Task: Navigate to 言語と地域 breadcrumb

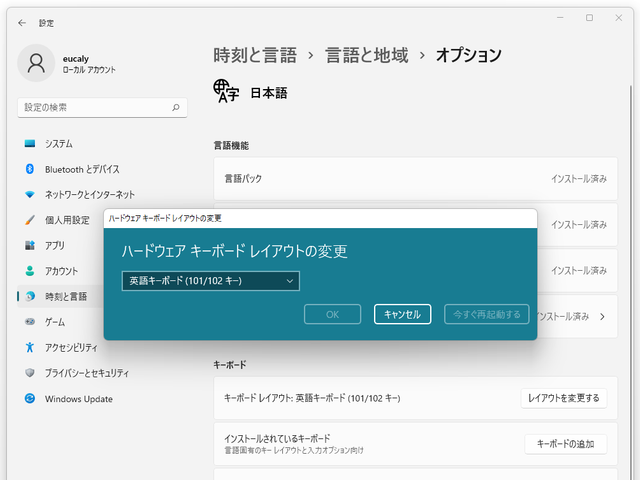Action: pyautogui.click(x=367, y=55)
